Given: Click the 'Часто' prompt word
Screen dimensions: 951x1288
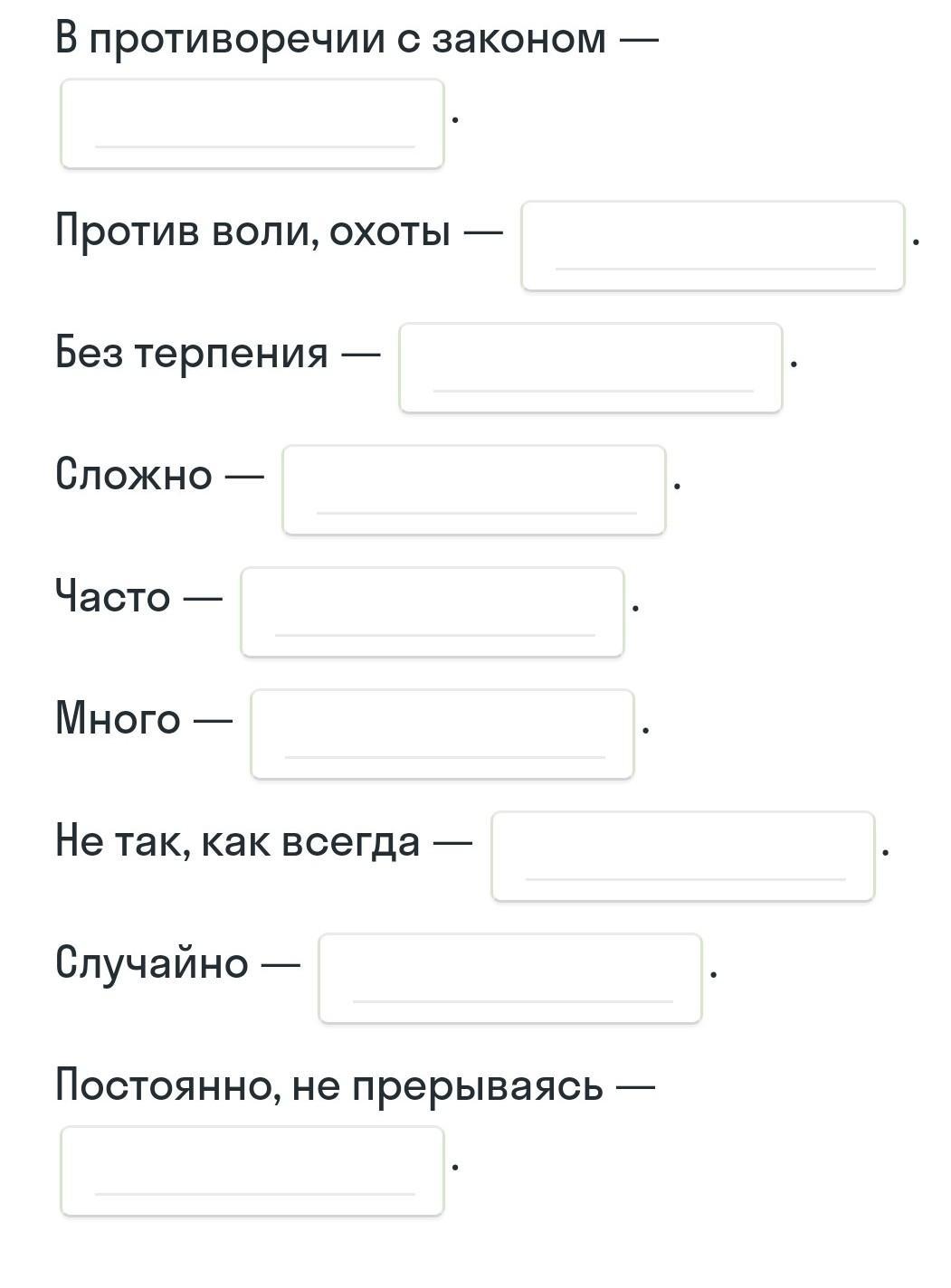Looking at the screenshot, I should [x=113, y=597].
